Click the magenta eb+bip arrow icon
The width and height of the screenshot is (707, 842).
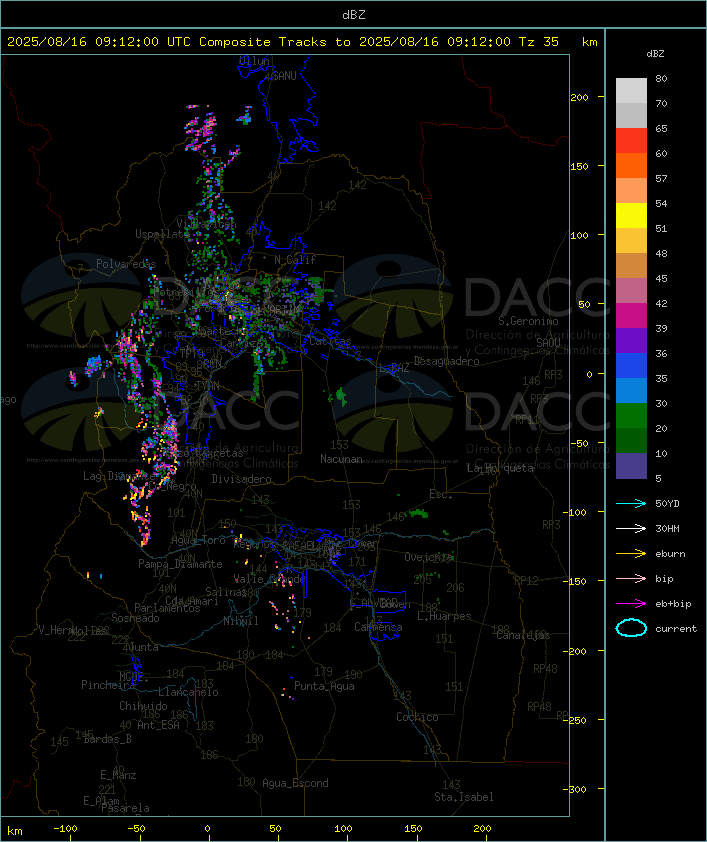(631, 604)
